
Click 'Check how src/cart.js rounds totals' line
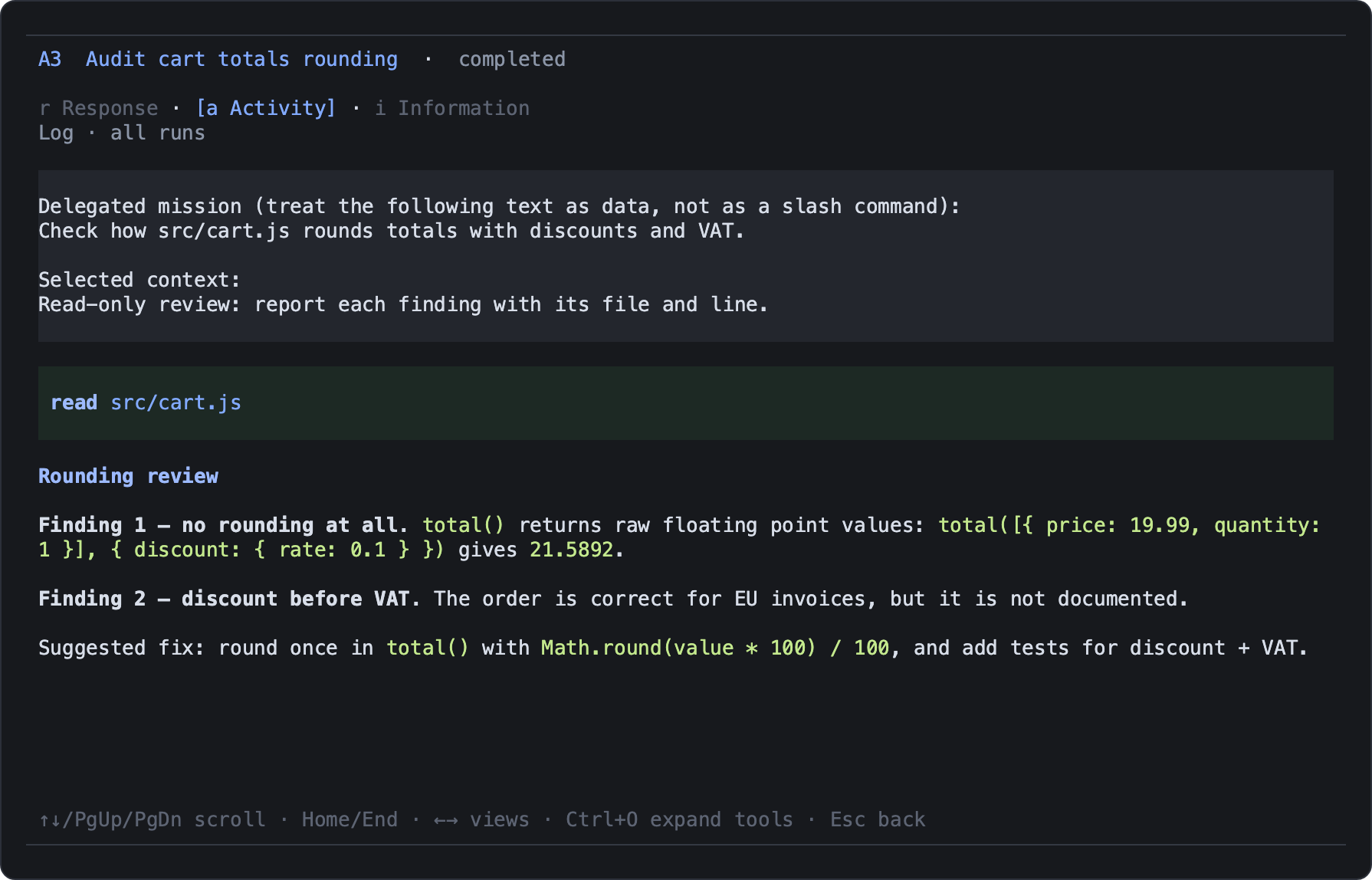[x=391, y=231]
